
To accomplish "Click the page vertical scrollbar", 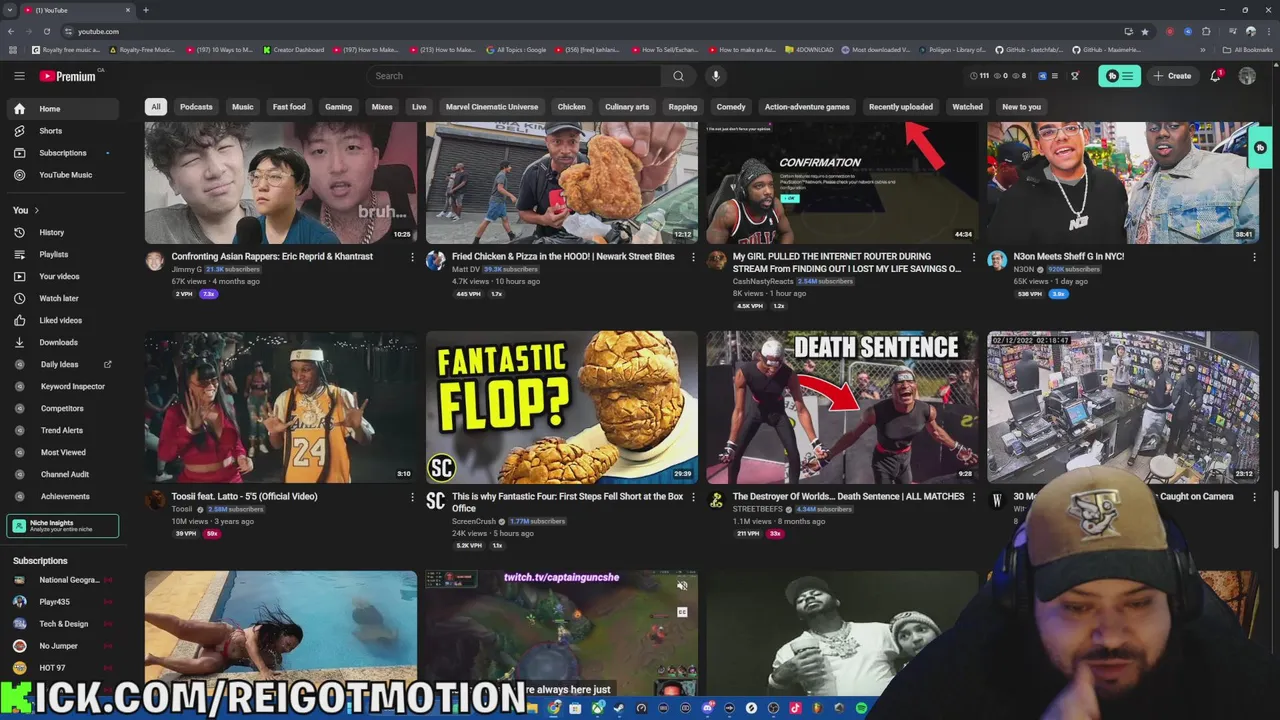I will tap(1276, 520).
